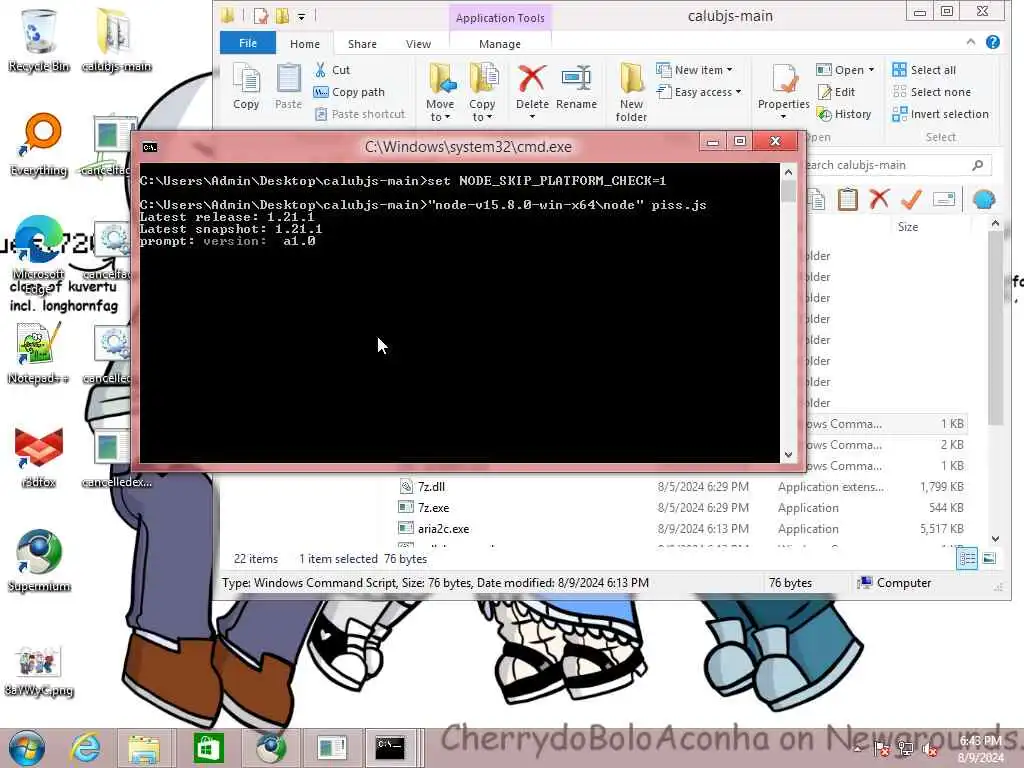Screen dimensions: 1024x768
Task: Expand the Open dropdown arrow
Action: (871, 70)
